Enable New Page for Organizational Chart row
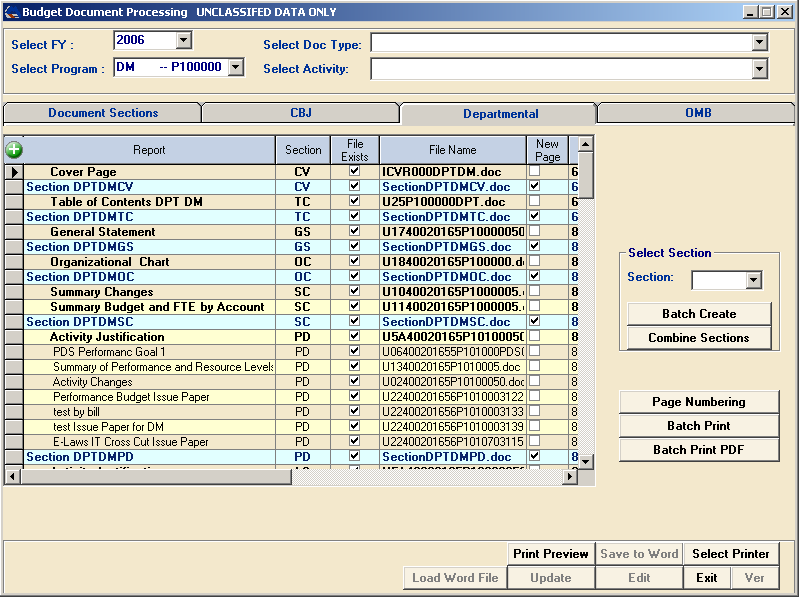The image size is (799, 597). 535,262
